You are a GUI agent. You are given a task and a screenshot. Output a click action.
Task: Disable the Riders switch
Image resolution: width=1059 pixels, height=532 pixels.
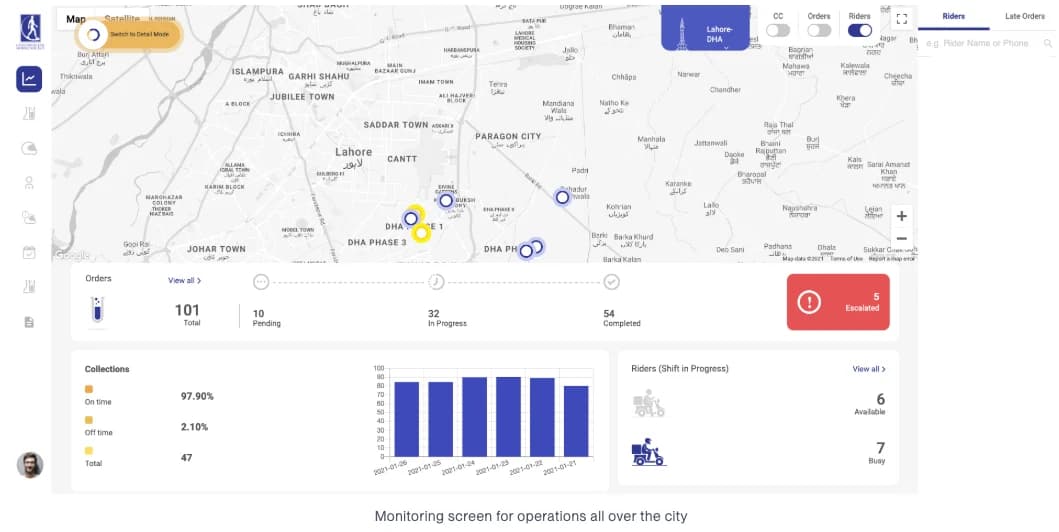[x=860, y=30]
